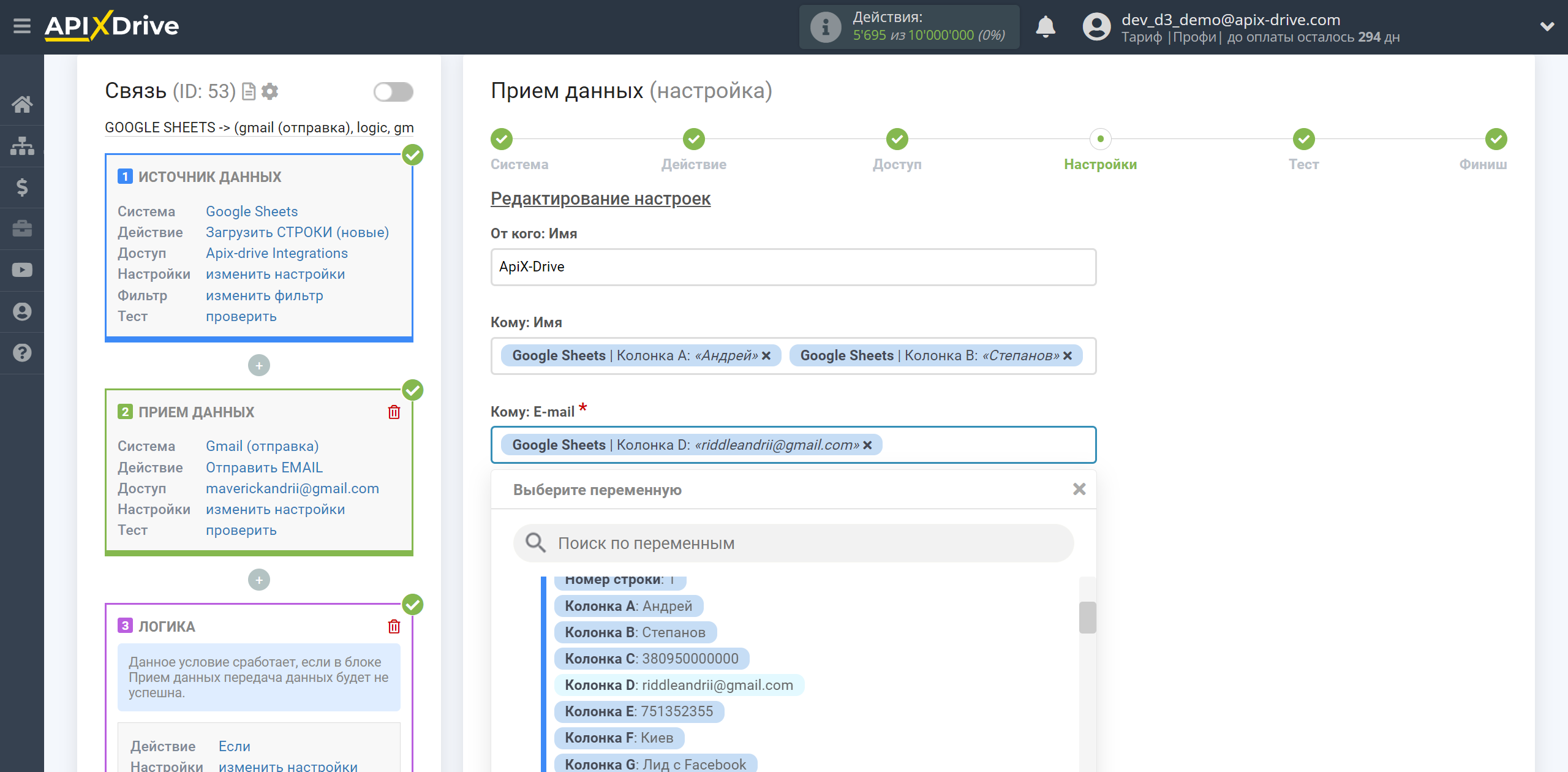Add a block after Прием данных
Screen dimensions: 1568x772
pyautogui.click(x=259, y=580)
